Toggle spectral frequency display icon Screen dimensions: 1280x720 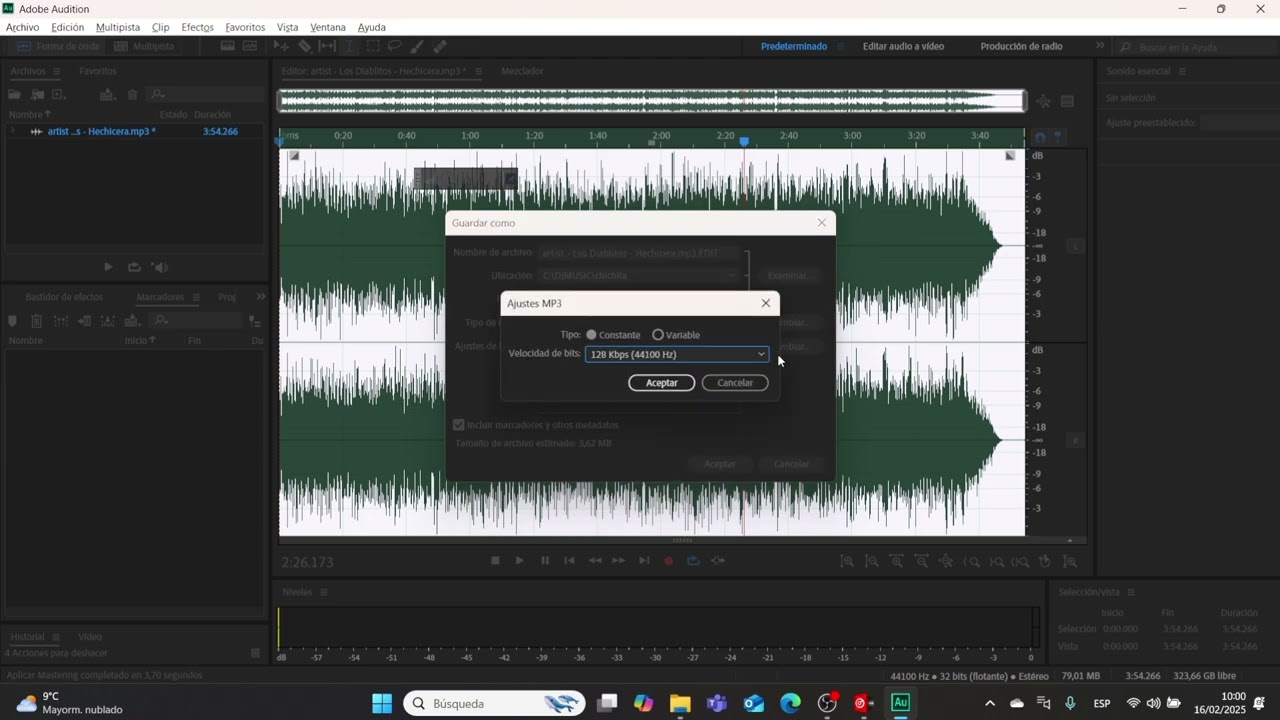click(228, 46)
